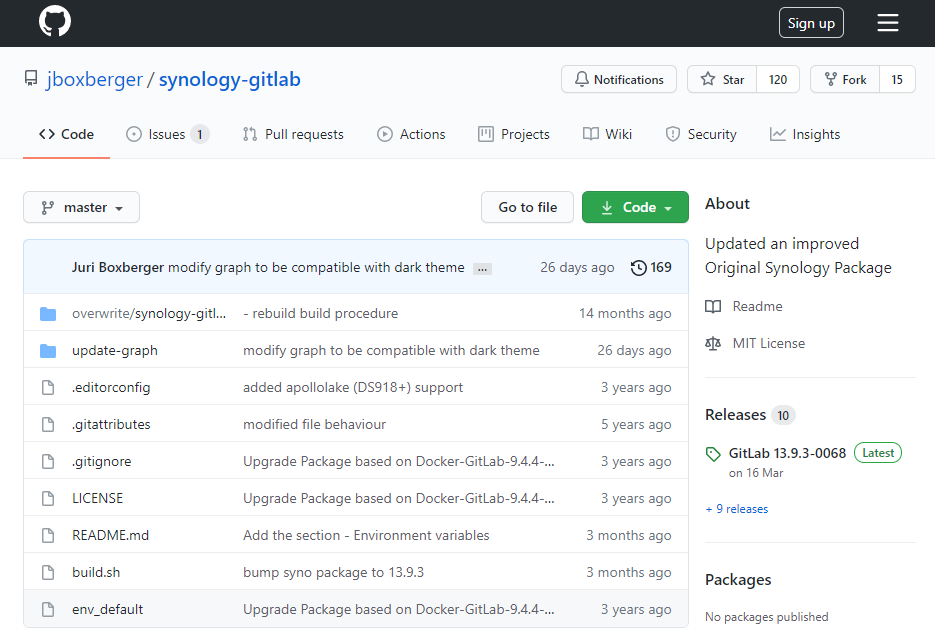Open the Issues tab
The image size is (935, 643).
tap(167, 134)
